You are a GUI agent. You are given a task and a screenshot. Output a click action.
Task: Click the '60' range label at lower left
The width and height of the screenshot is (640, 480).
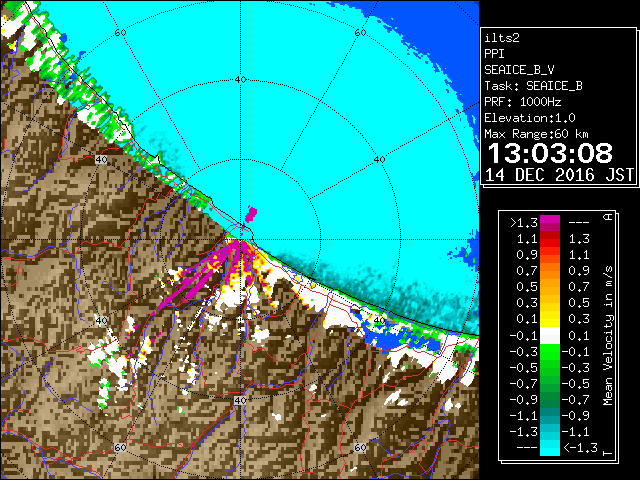120,448
